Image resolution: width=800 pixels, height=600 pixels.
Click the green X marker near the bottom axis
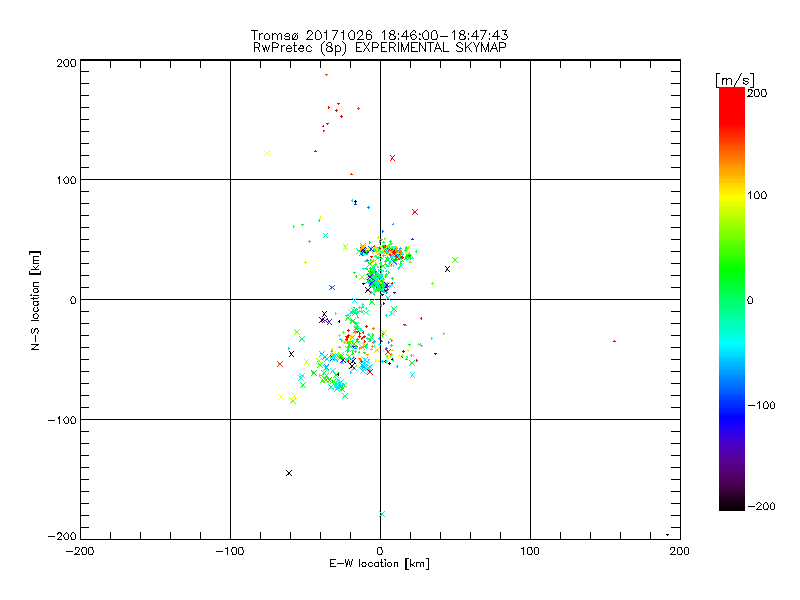pyautogui.click(x=382, y=514)
